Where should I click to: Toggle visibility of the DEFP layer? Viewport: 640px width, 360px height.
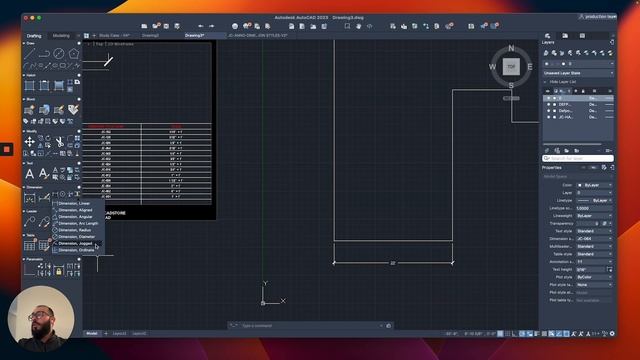[x=549, y=104]
